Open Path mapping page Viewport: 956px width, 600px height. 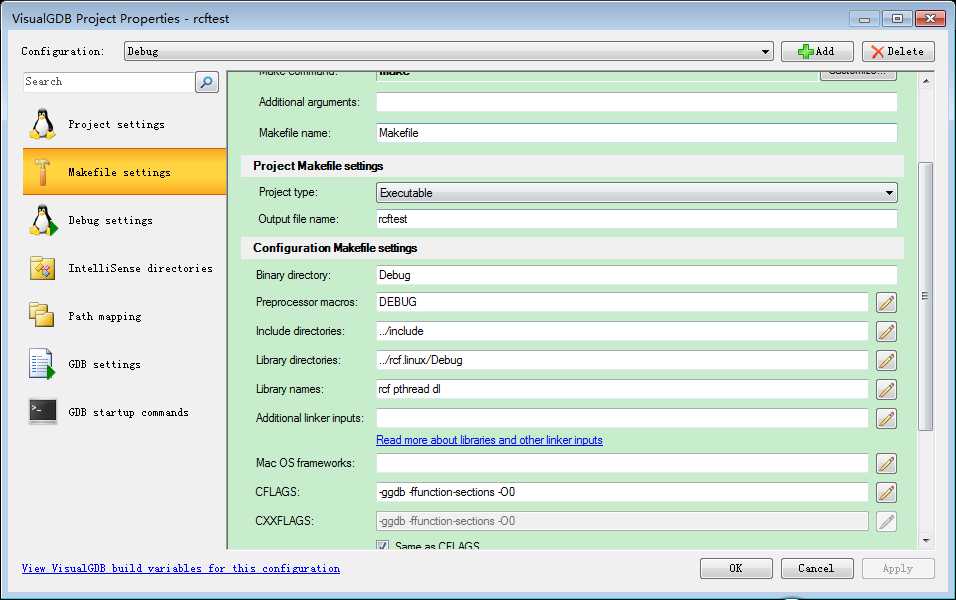point(124,316)
